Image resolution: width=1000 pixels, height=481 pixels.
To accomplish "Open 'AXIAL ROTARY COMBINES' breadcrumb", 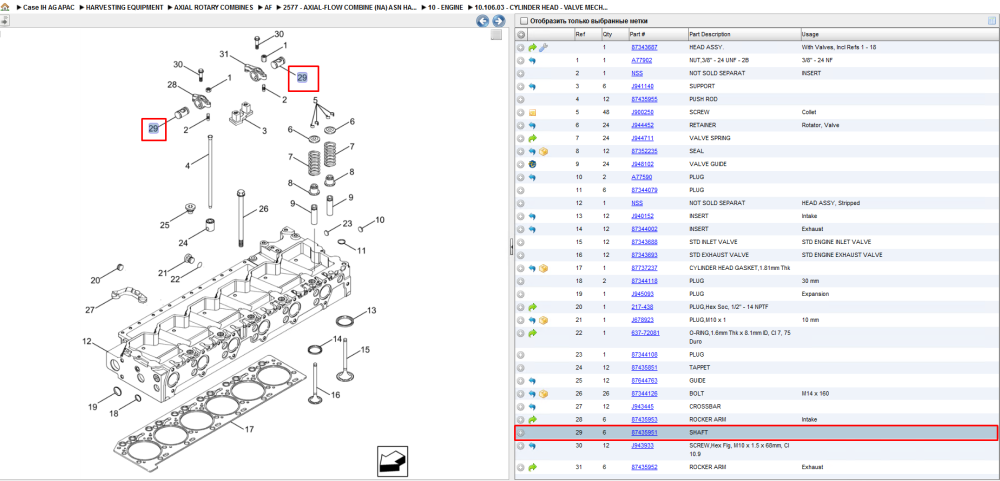I will [214, 7].
